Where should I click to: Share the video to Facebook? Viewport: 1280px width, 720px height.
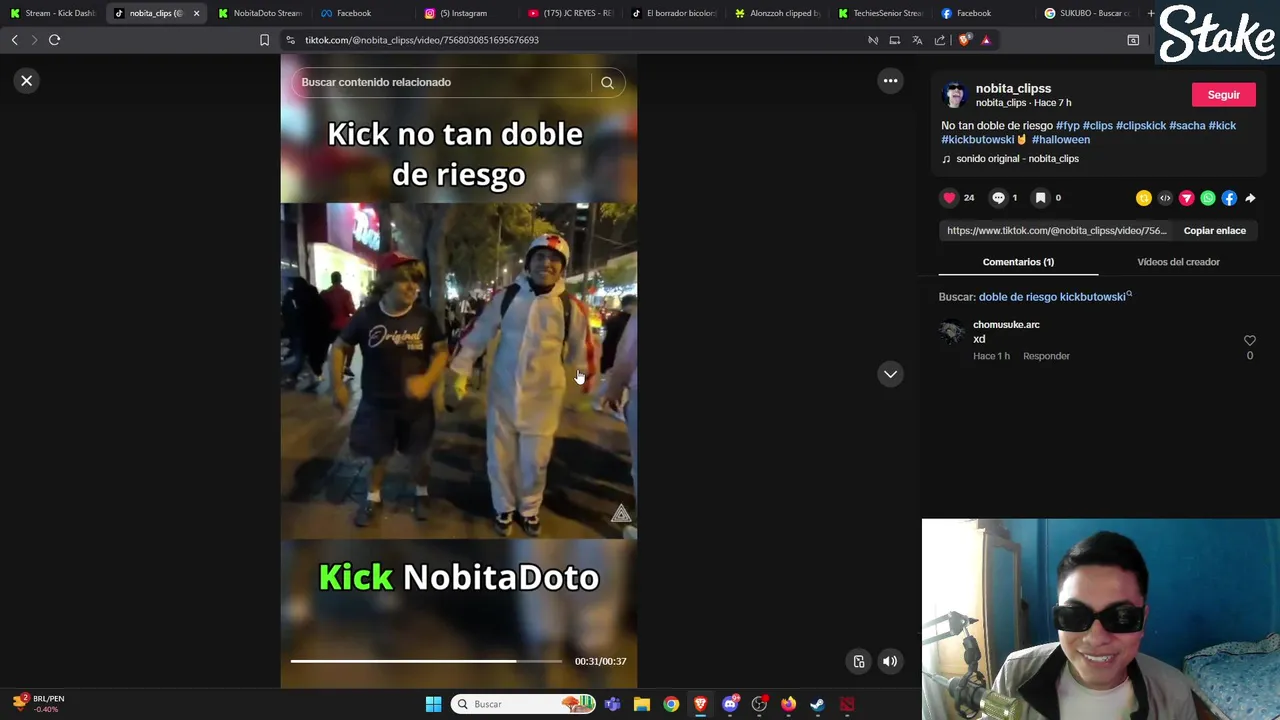tap(1229, 198)
